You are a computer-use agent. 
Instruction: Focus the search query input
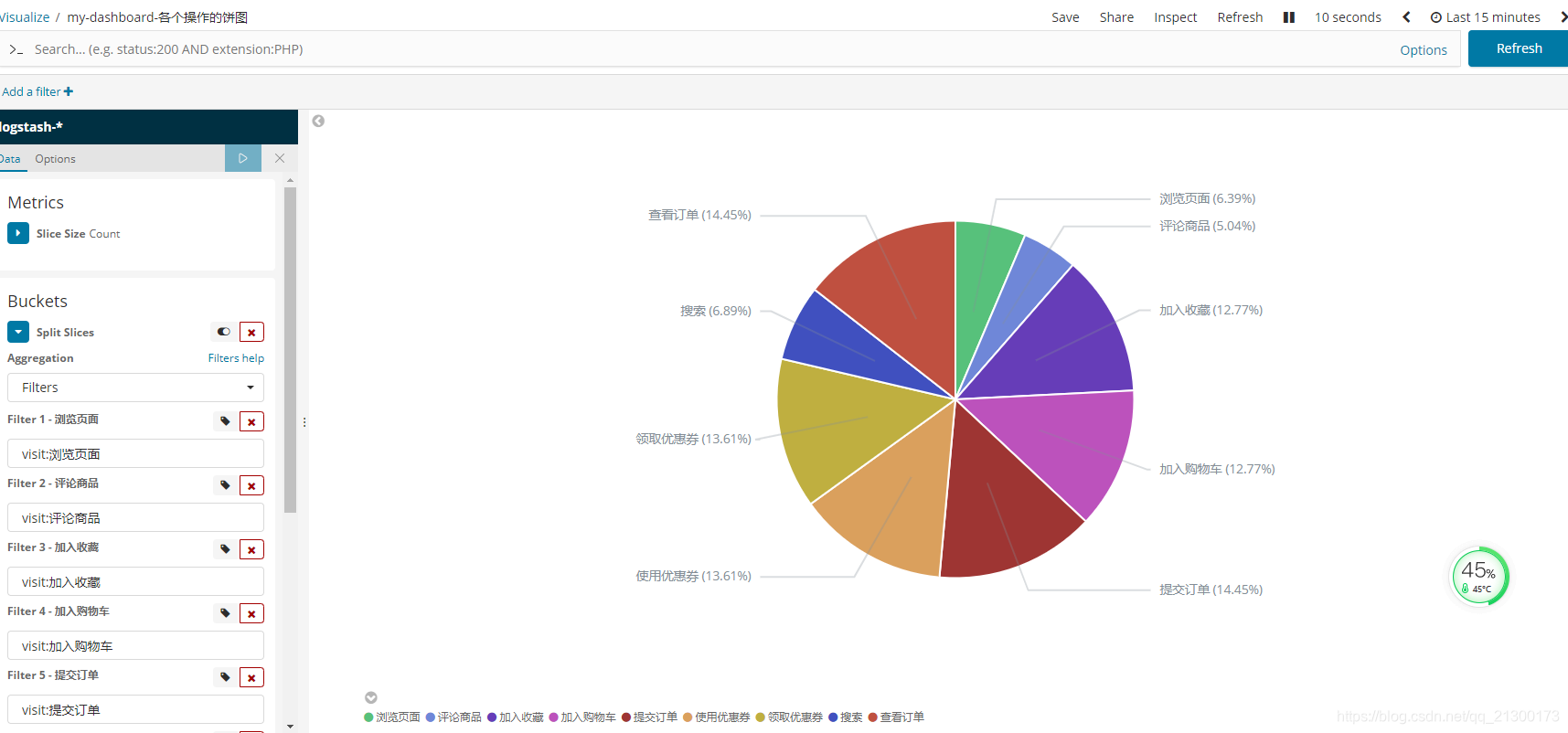(x=704, y=49)
